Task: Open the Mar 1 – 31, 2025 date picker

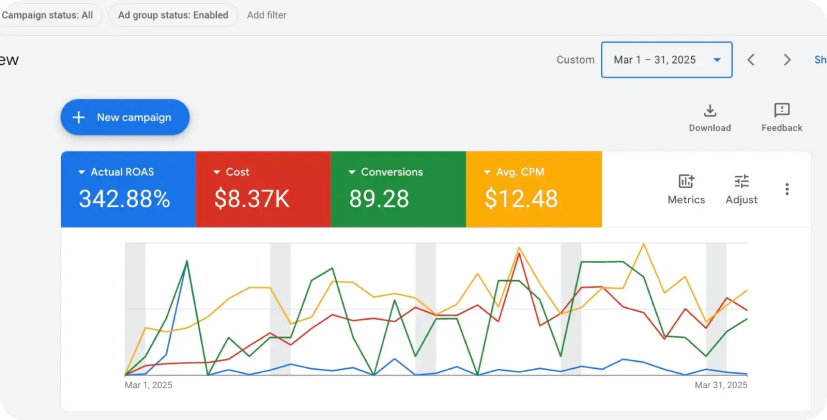Action: [x=666, y=60]
